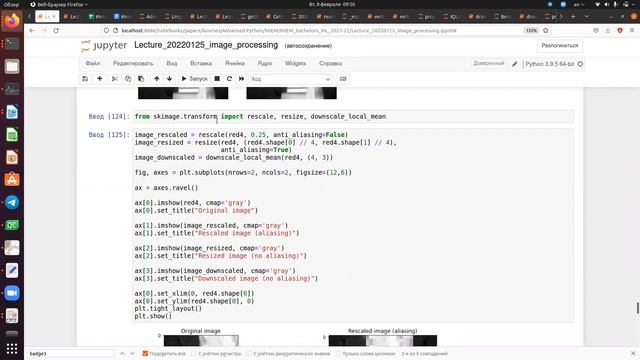Image resolution: width=640 pixels, height=360 pixels.
Task: Open the Ядро menu
Action: click(264, 63)
